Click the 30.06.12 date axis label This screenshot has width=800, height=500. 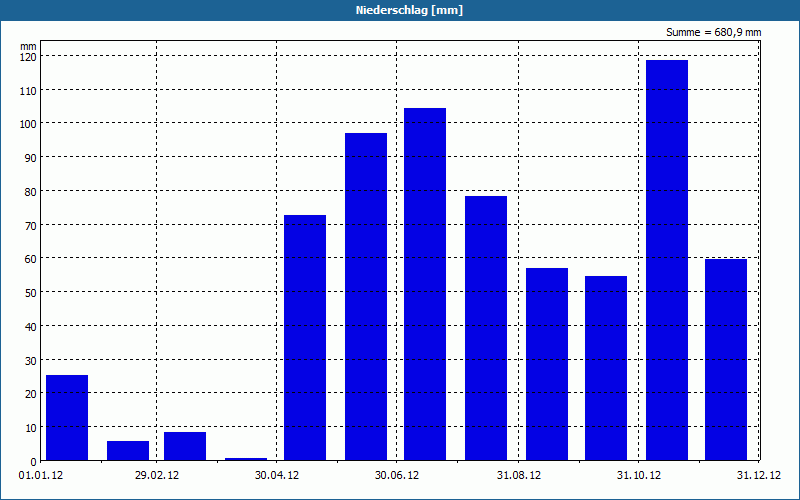point(397,476)
